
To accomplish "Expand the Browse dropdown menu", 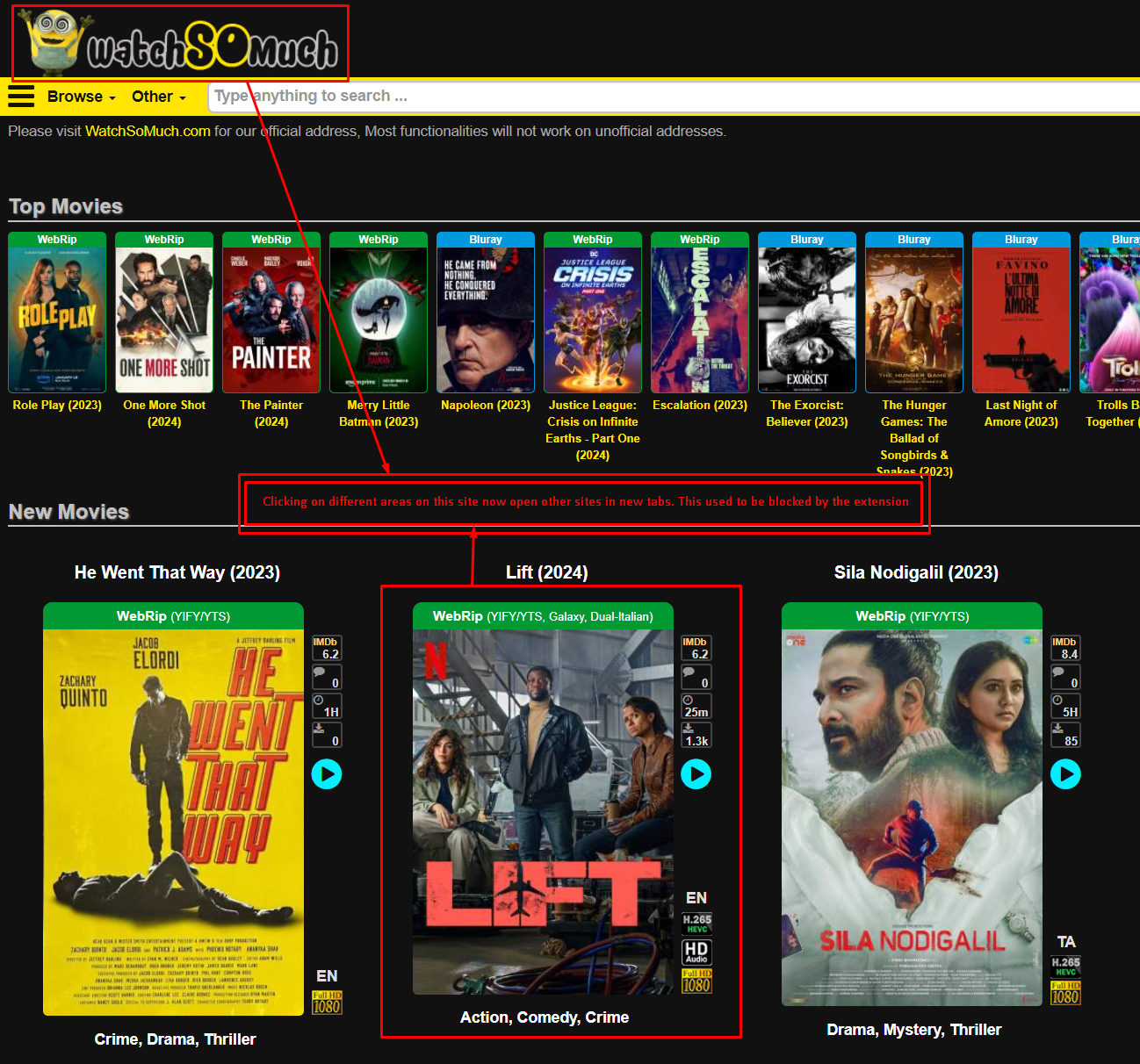I will pyautogui.click(x=81, y=97).
